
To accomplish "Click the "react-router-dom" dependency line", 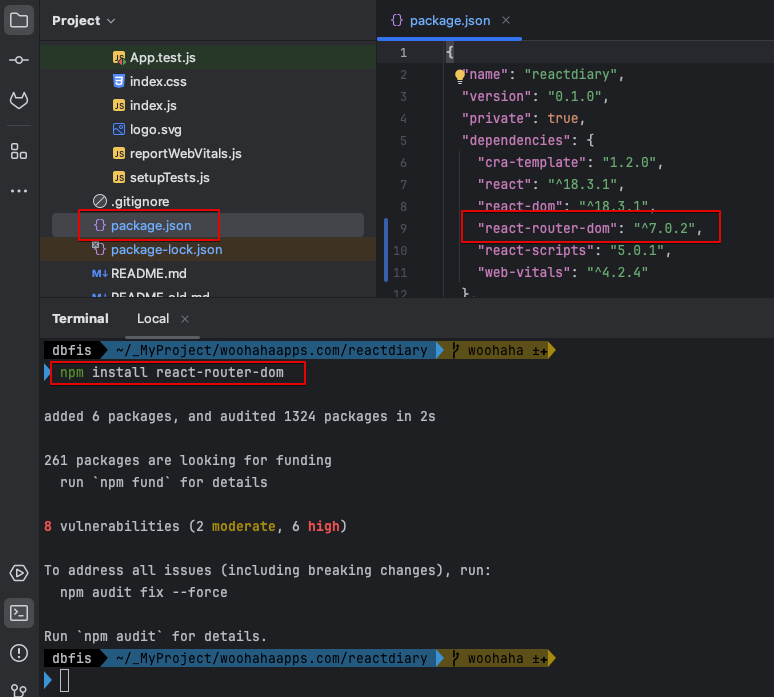I will tap(589, 229).
